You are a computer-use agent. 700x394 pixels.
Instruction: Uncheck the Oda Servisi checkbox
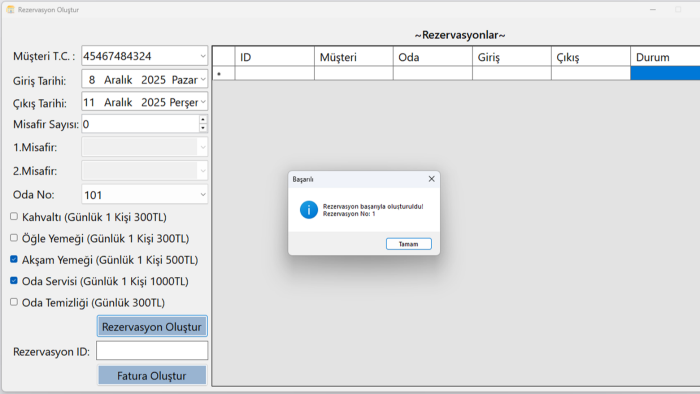pos(14,281)
